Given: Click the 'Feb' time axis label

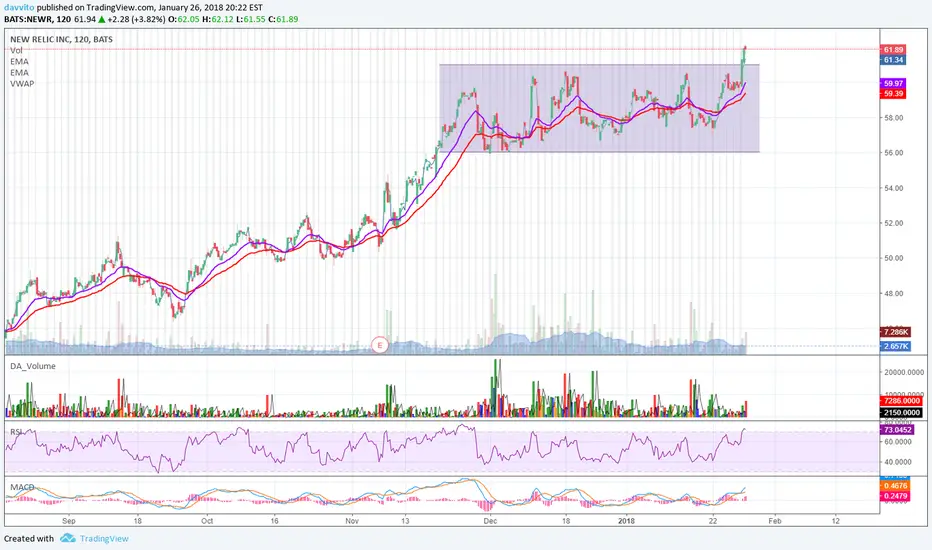Looking at the screenshot, I should coord(774,521).
